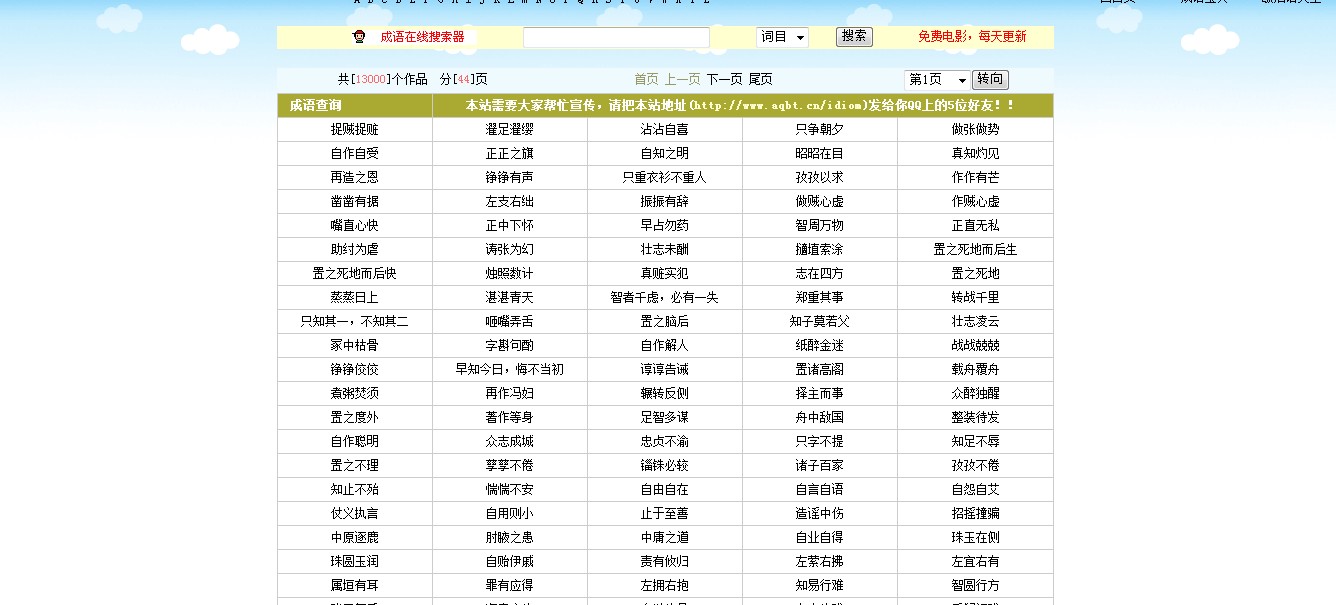Open the idiom 众志成城

510,442
